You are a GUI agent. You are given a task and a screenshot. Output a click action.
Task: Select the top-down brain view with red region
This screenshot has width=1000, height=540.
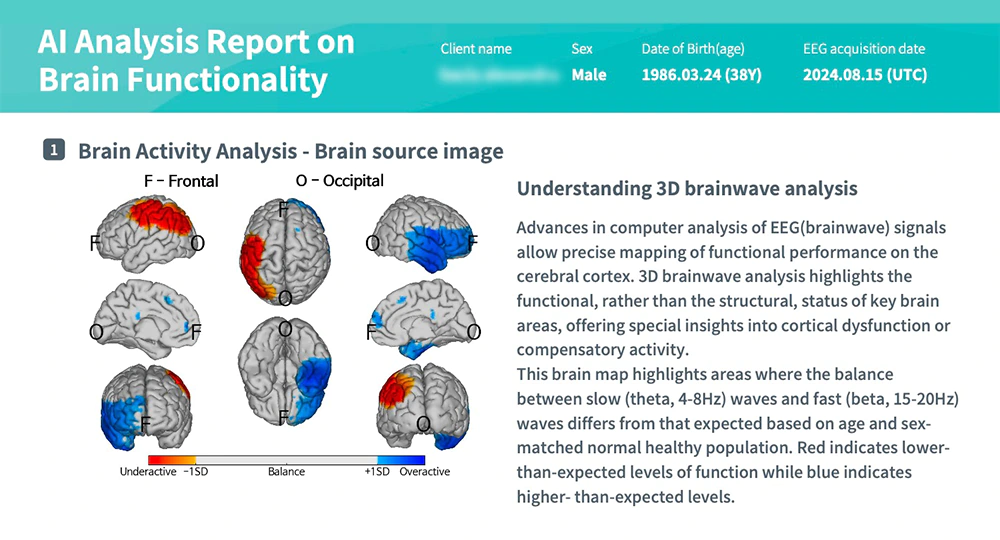284,249
